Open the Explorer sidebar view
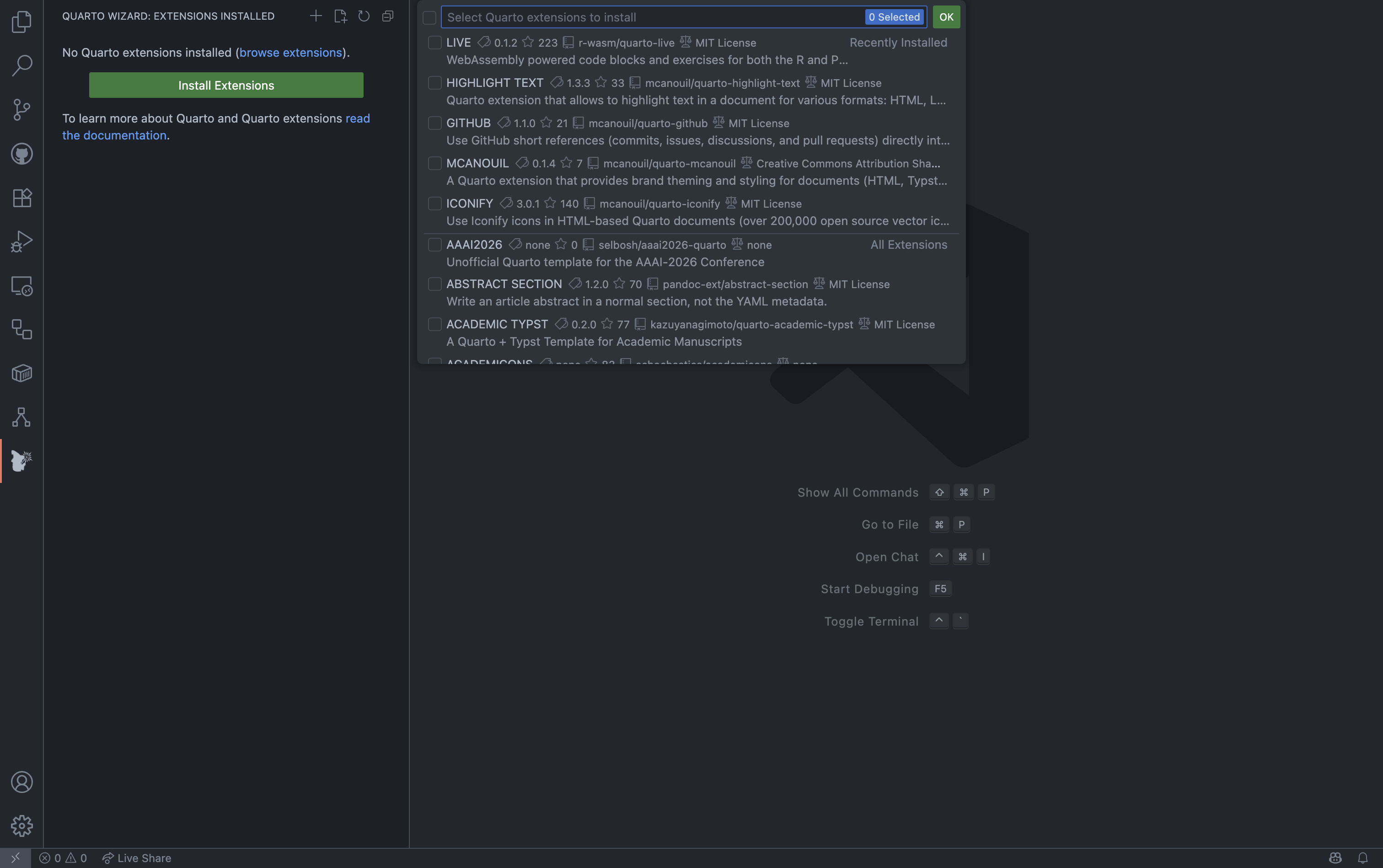The image size is (1383, 868). pyautogui.click(x=22, y=21)
